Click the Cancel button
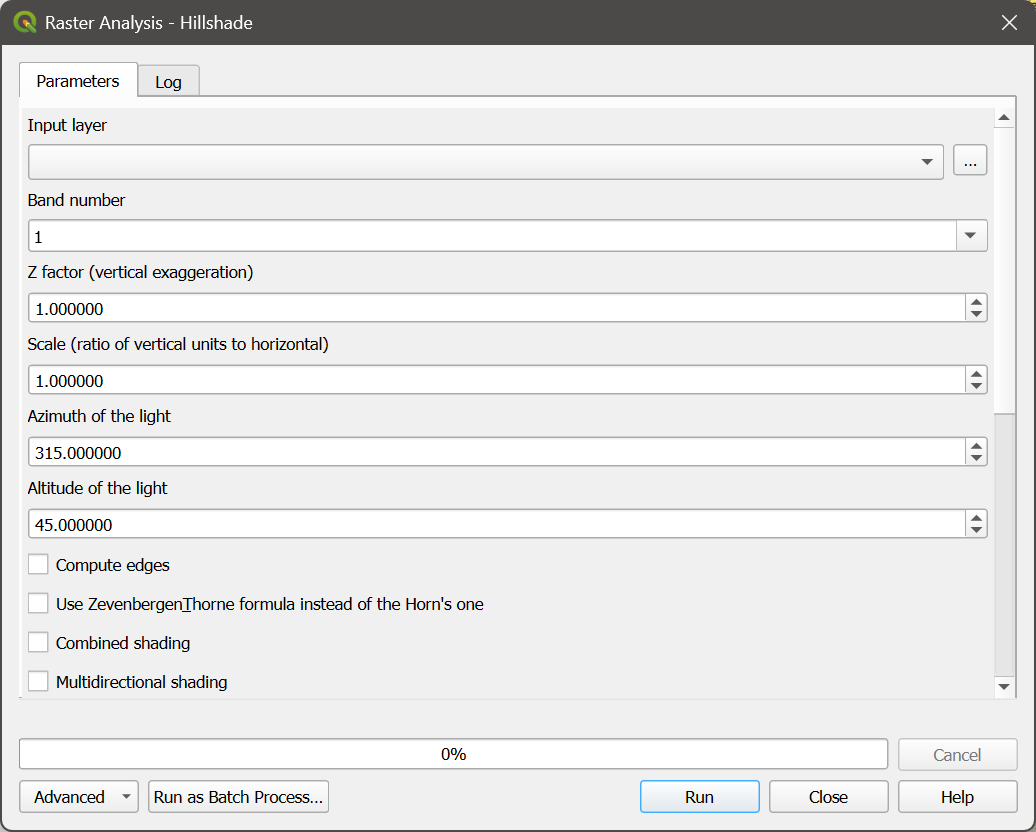The width and height of the screenshot is (1036, 832). click(x=957, y=755)
